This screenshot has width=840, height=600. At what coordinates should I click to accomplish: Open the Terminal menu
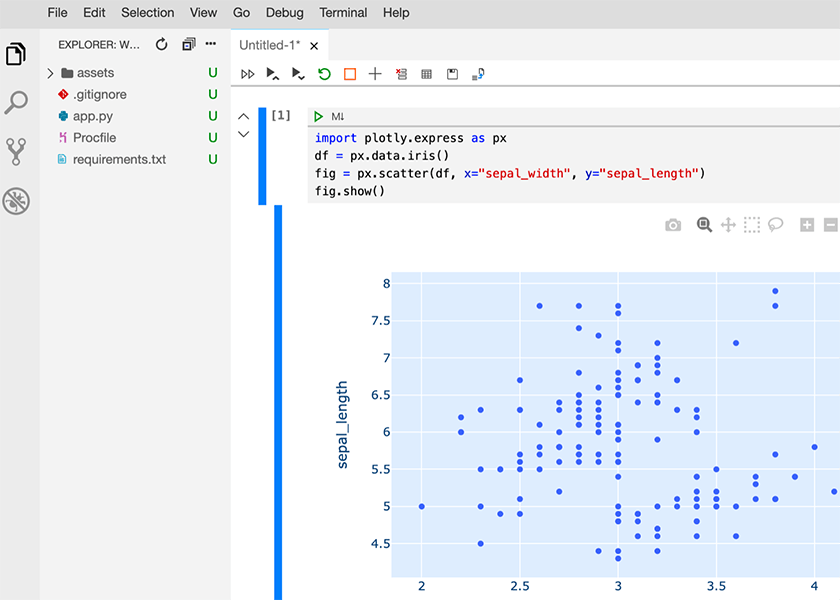click(343, 13)
